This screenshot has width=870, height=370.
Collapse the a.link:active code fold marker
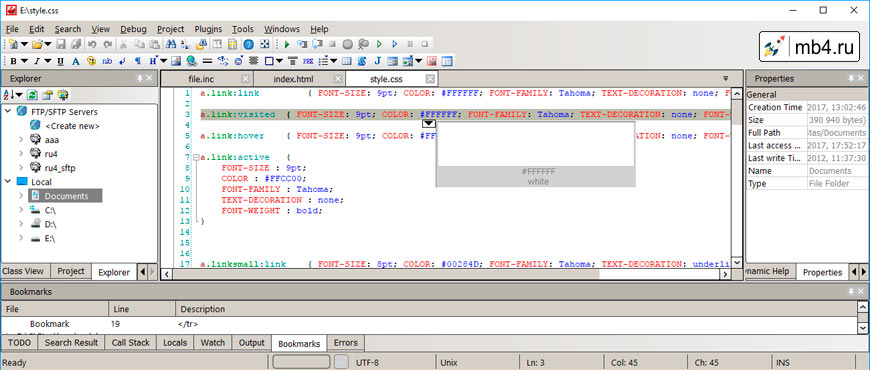[195, 158]
